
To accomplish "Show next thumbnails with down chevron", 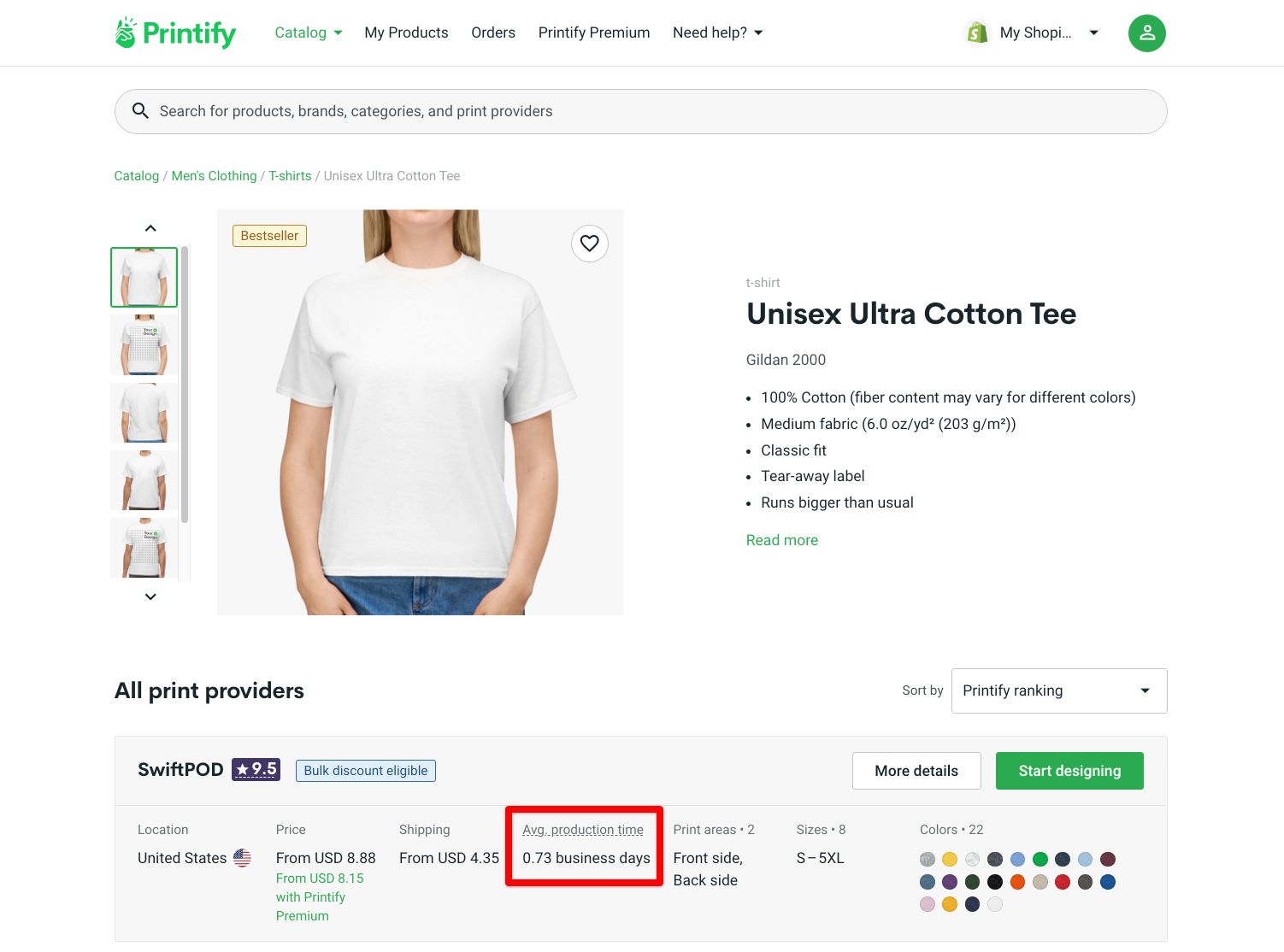I will [150, 596].
